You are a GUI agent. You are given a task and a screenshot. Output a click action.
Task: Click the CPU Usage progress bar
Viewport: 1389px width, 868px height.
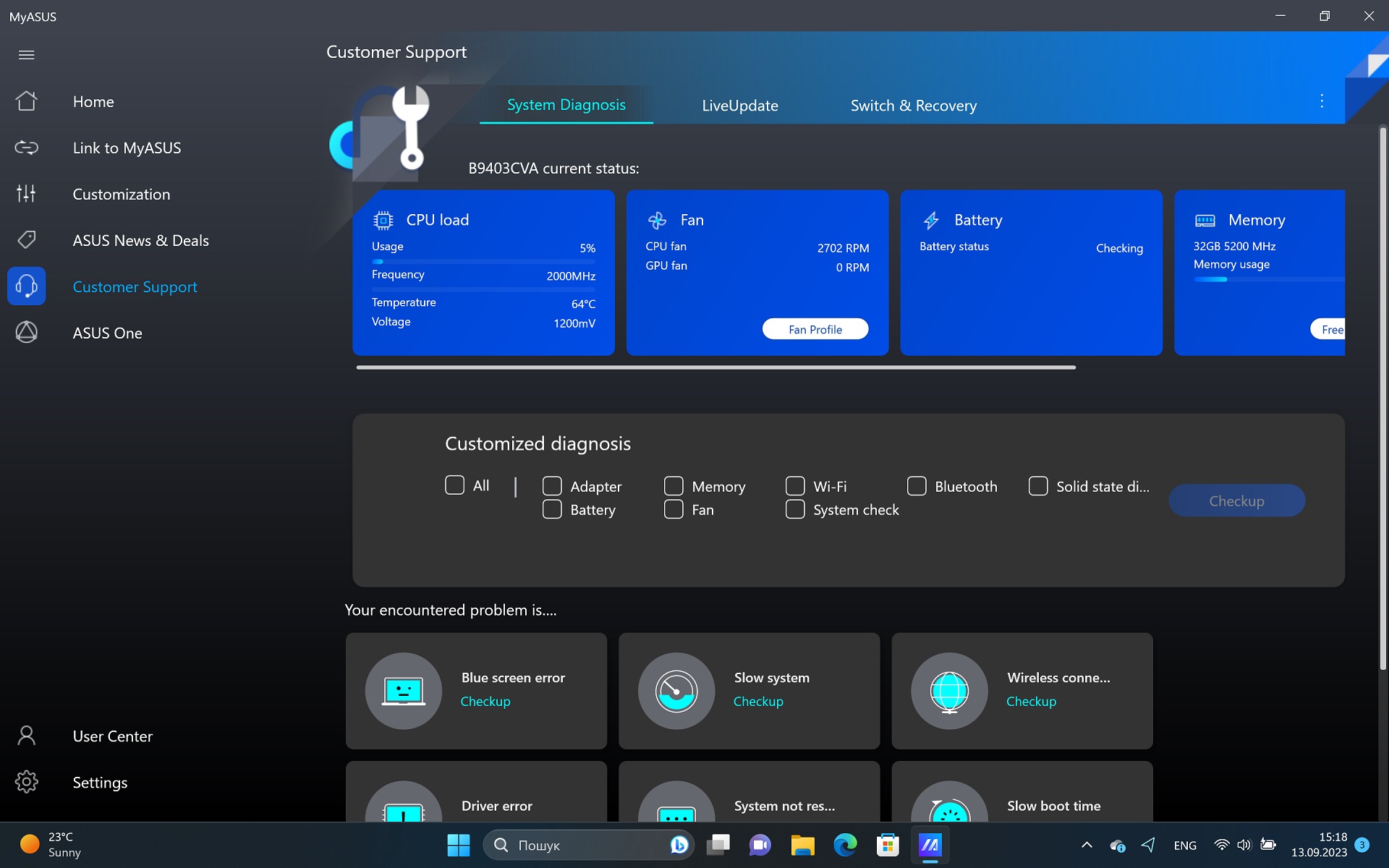[483, 261]
